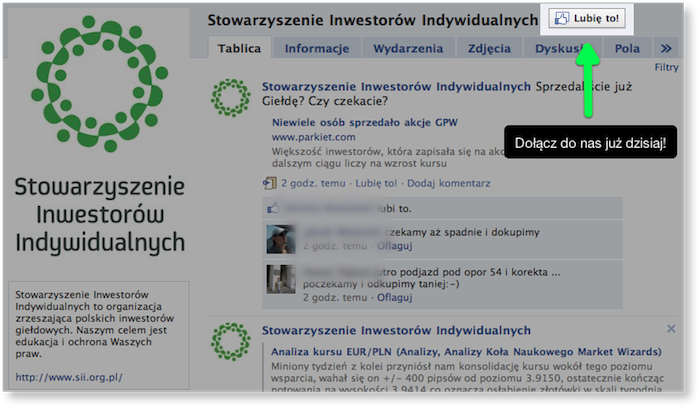This screenshot has width=699, height=407.
Task: Open article Niewiele osób sprzedało akcje GPW
Action: tap(365, 123)
